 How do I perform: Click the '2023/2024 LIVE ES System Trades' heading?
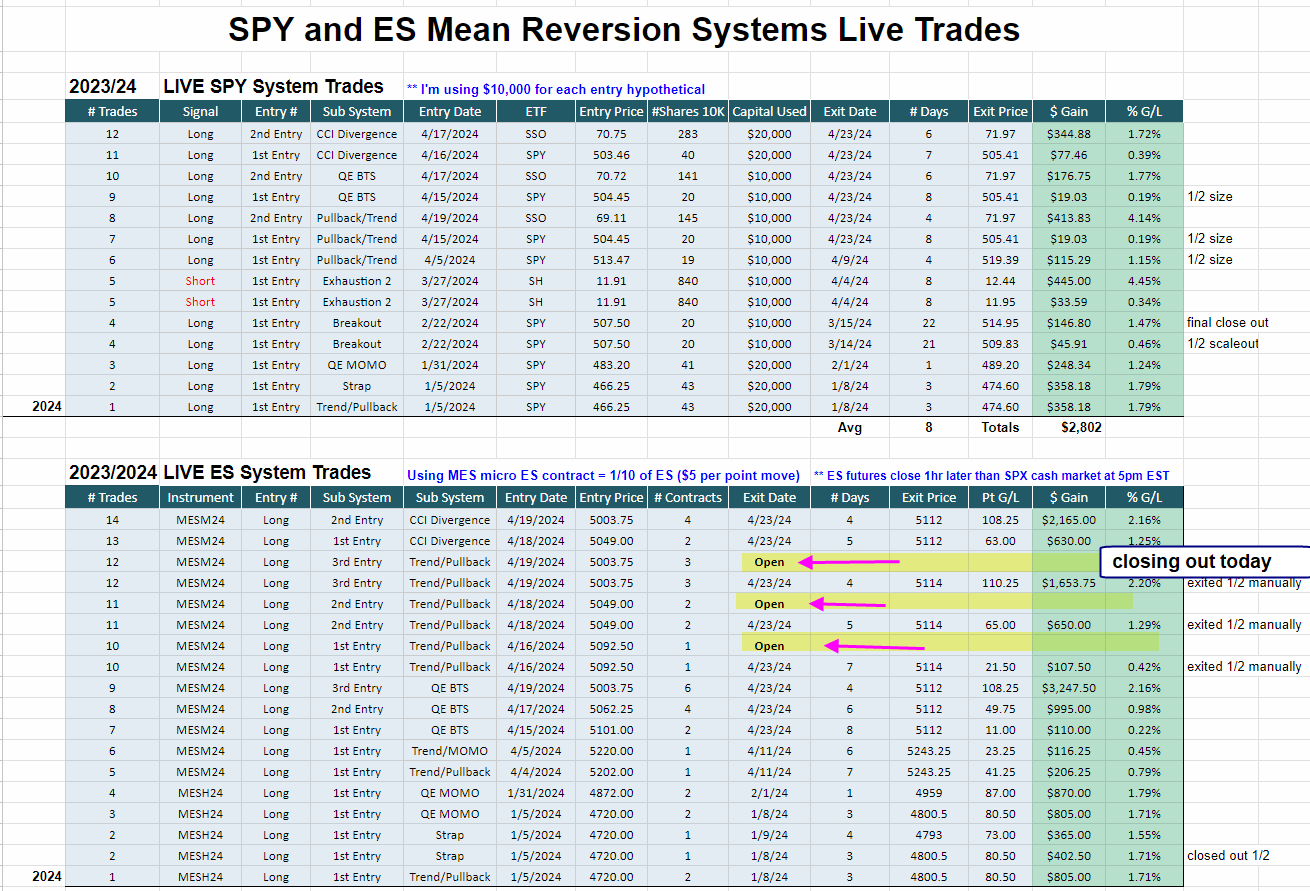click(x=220, y=473)
